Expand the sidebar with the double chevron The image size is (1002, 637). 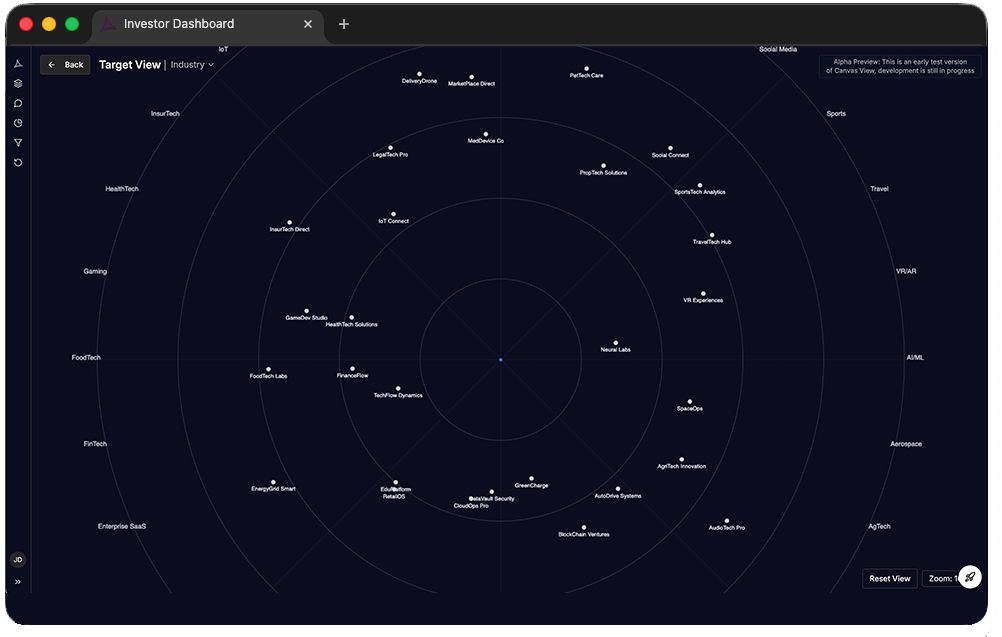(18, 582)
